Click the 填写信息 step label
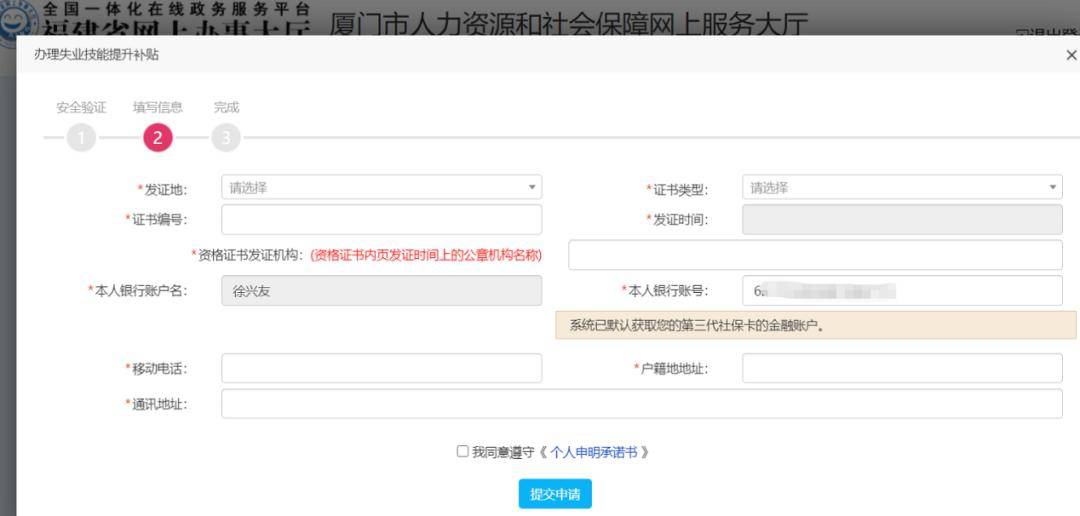 click(x=158, y=107)
